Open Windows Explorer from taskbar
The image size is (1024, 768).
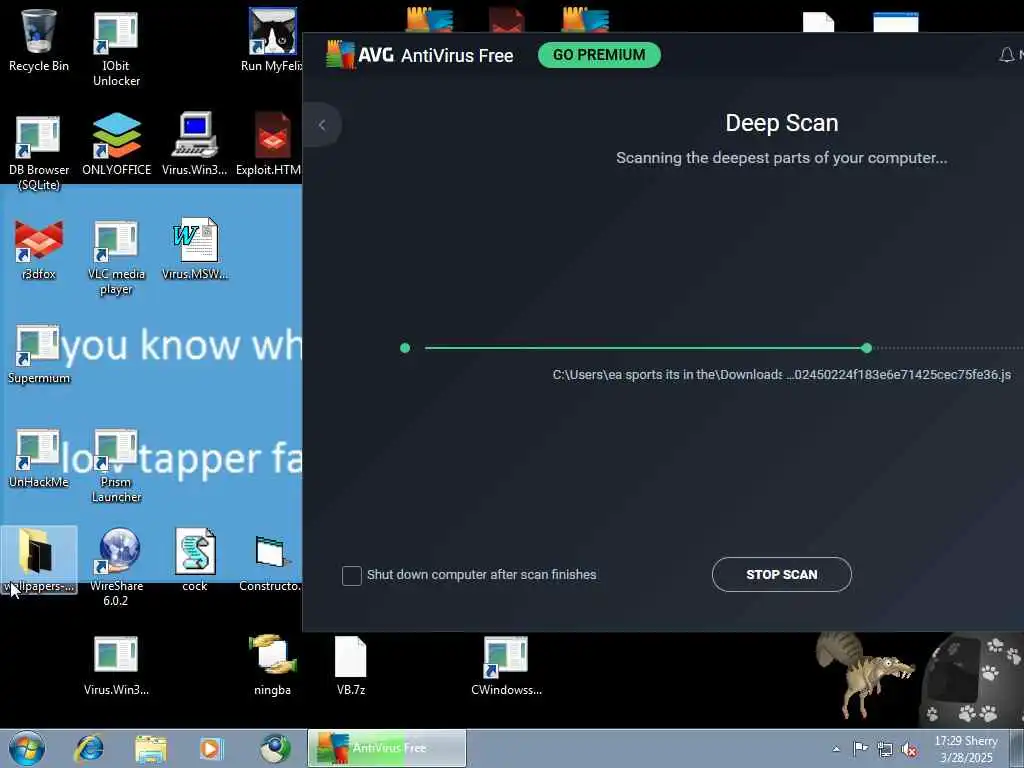(x=151, y=748)
